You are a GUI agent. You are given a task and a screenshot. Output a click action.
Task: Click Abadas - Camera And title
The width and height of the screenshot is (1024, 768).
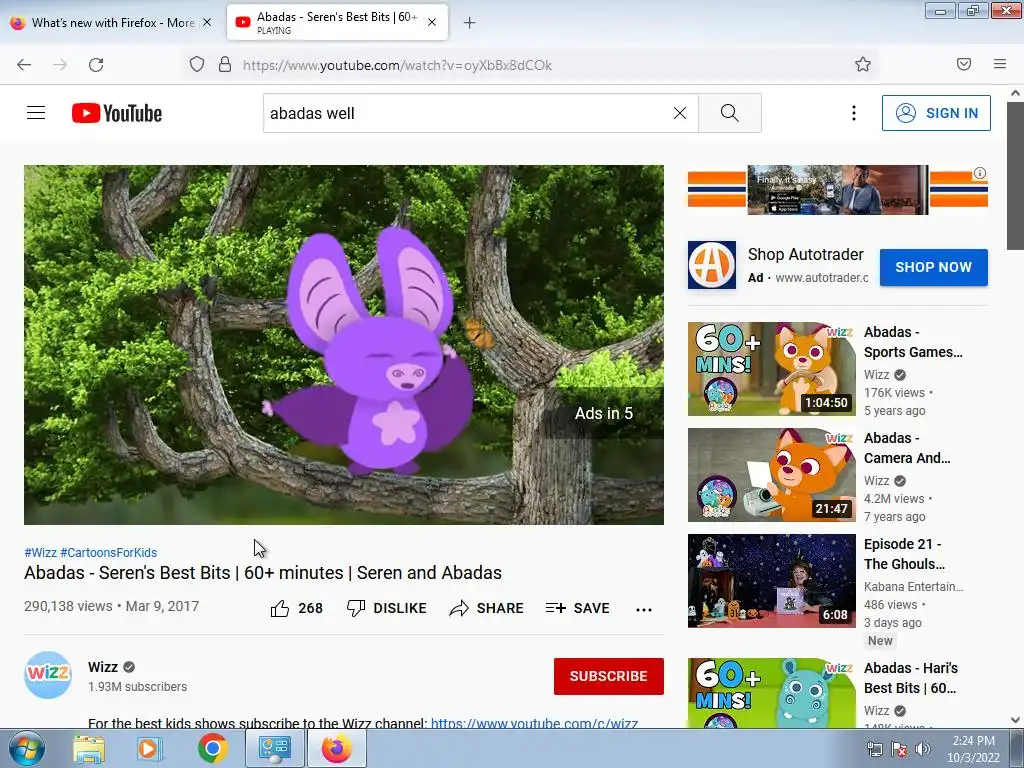point(907,448)
